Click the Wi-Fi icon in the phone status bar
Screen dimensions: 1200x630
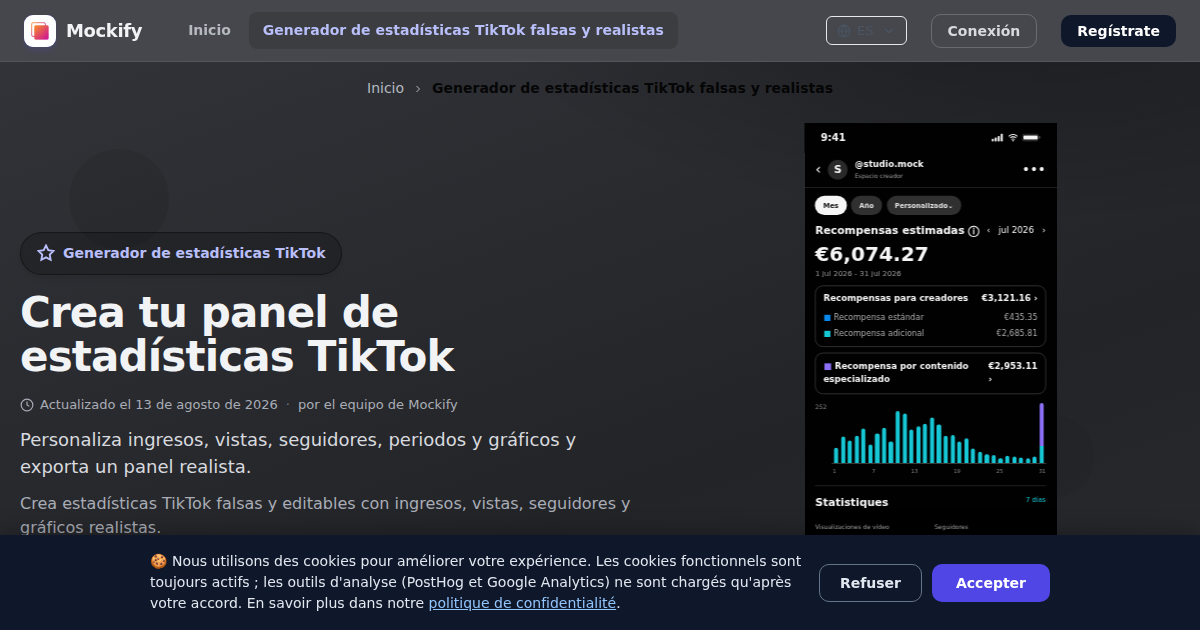[1013, 137]
